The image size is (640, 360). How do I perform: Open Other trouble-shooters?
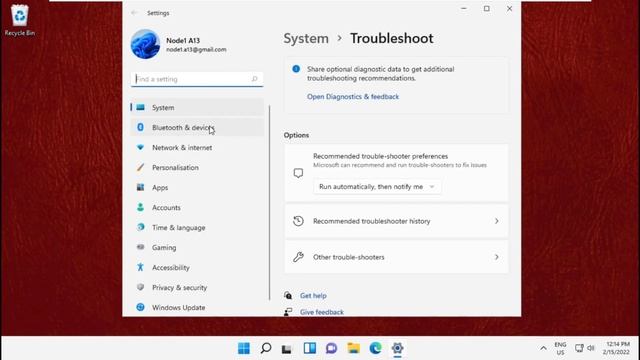(x=396, y=257)
